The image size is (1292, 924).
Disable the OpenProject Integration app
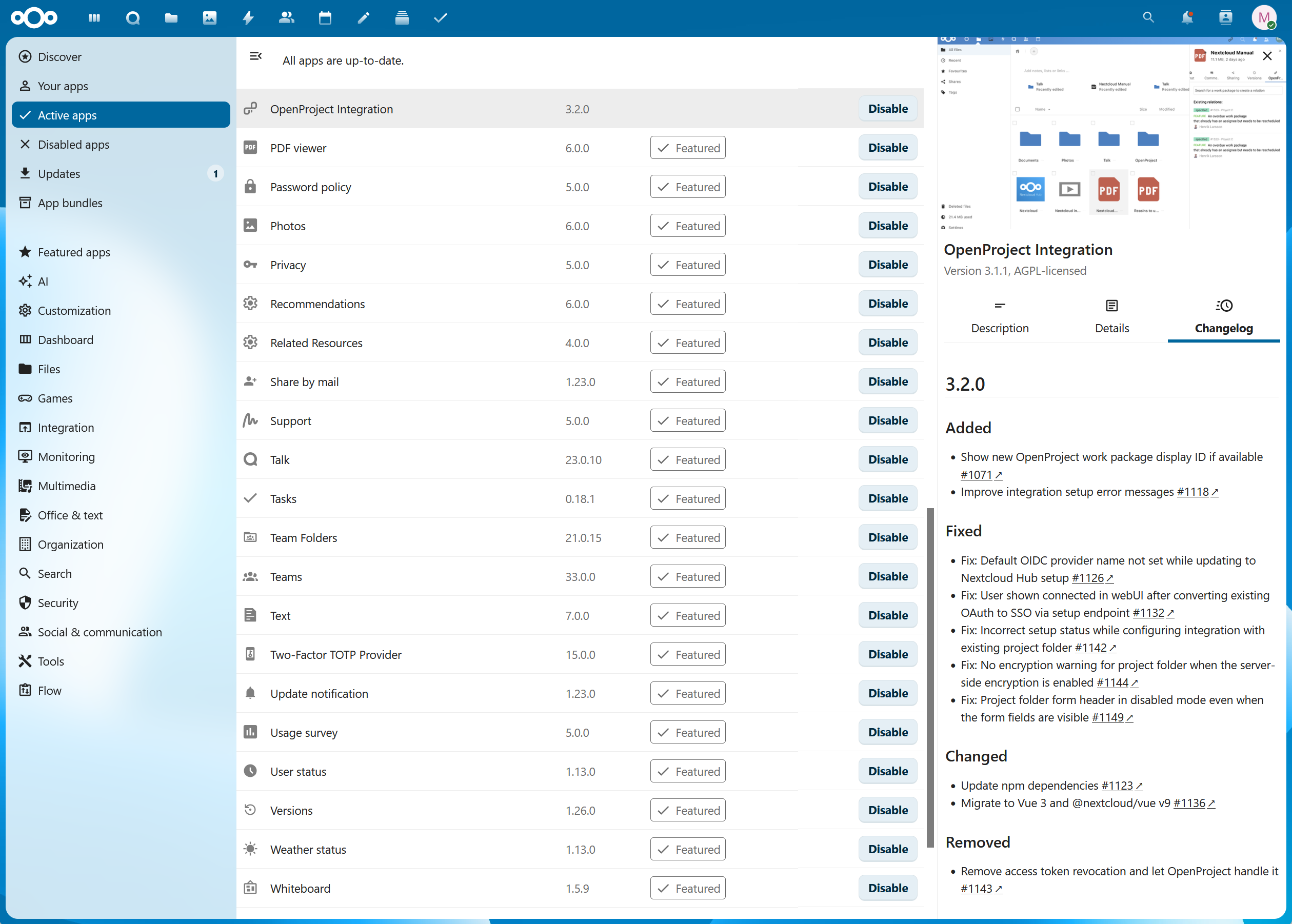pos(888,109)
